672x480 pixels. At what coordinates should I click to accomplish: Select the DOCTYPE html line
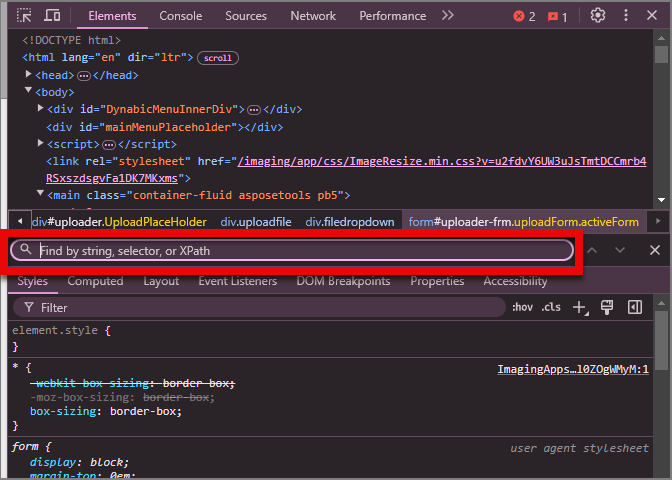click(x=72, y=40)
